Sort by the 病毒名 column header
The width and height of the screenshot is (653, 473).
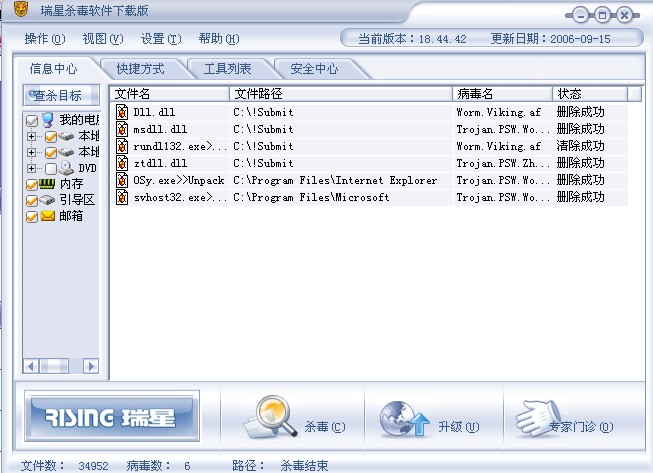[x=503, y=94]
